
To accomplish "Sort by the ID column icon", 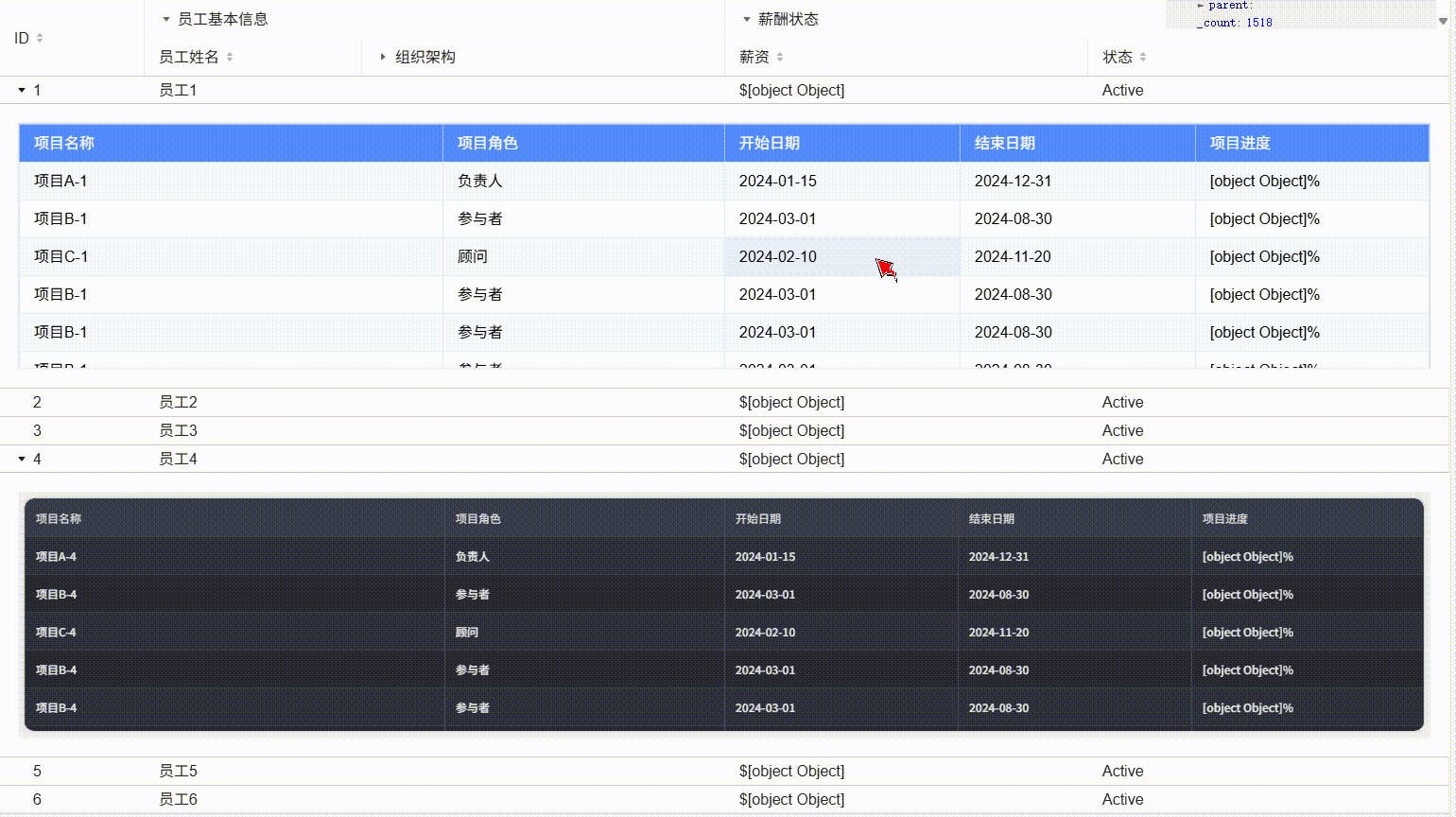I will click(40, 38).
